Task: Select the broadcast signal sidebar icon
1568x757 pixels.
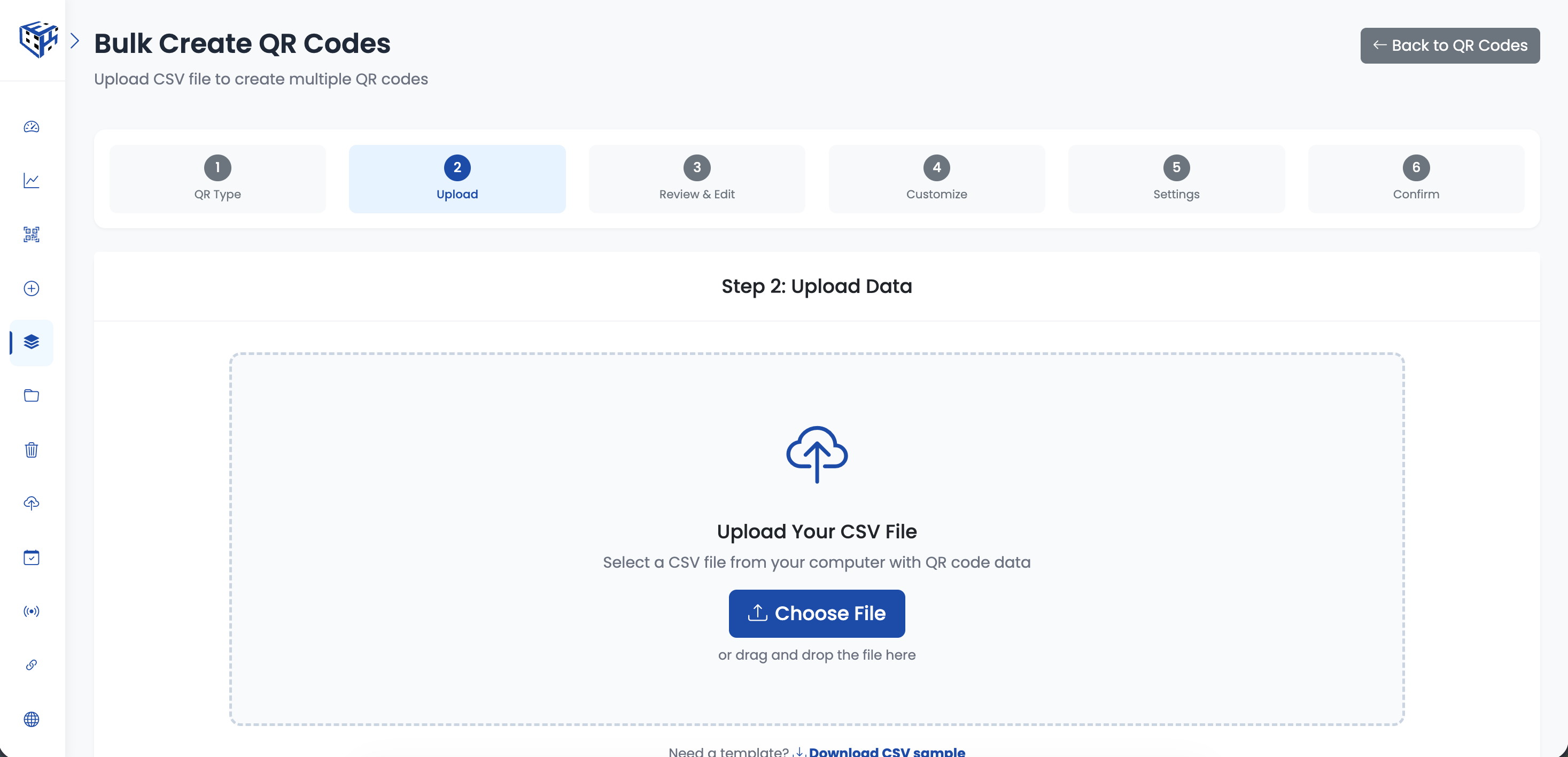Action: 31,612
